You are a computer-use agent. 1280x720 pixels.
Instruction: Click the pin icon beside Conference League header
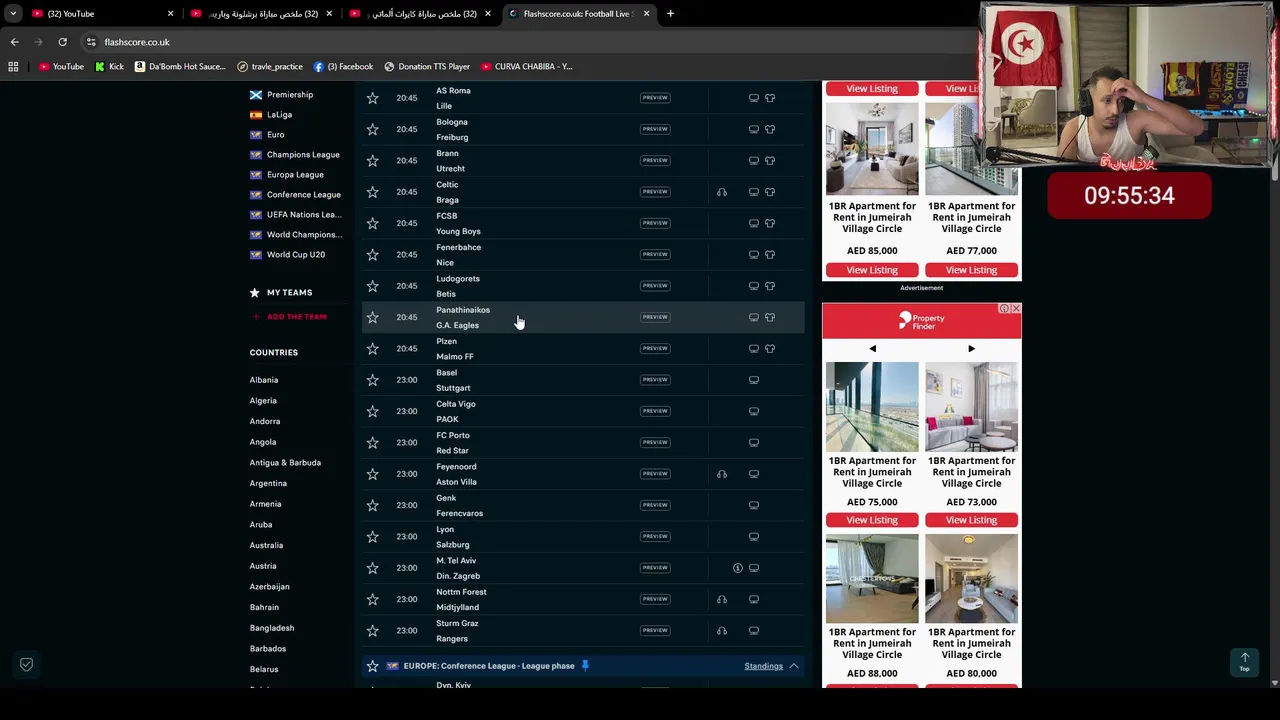click(585, 666)
